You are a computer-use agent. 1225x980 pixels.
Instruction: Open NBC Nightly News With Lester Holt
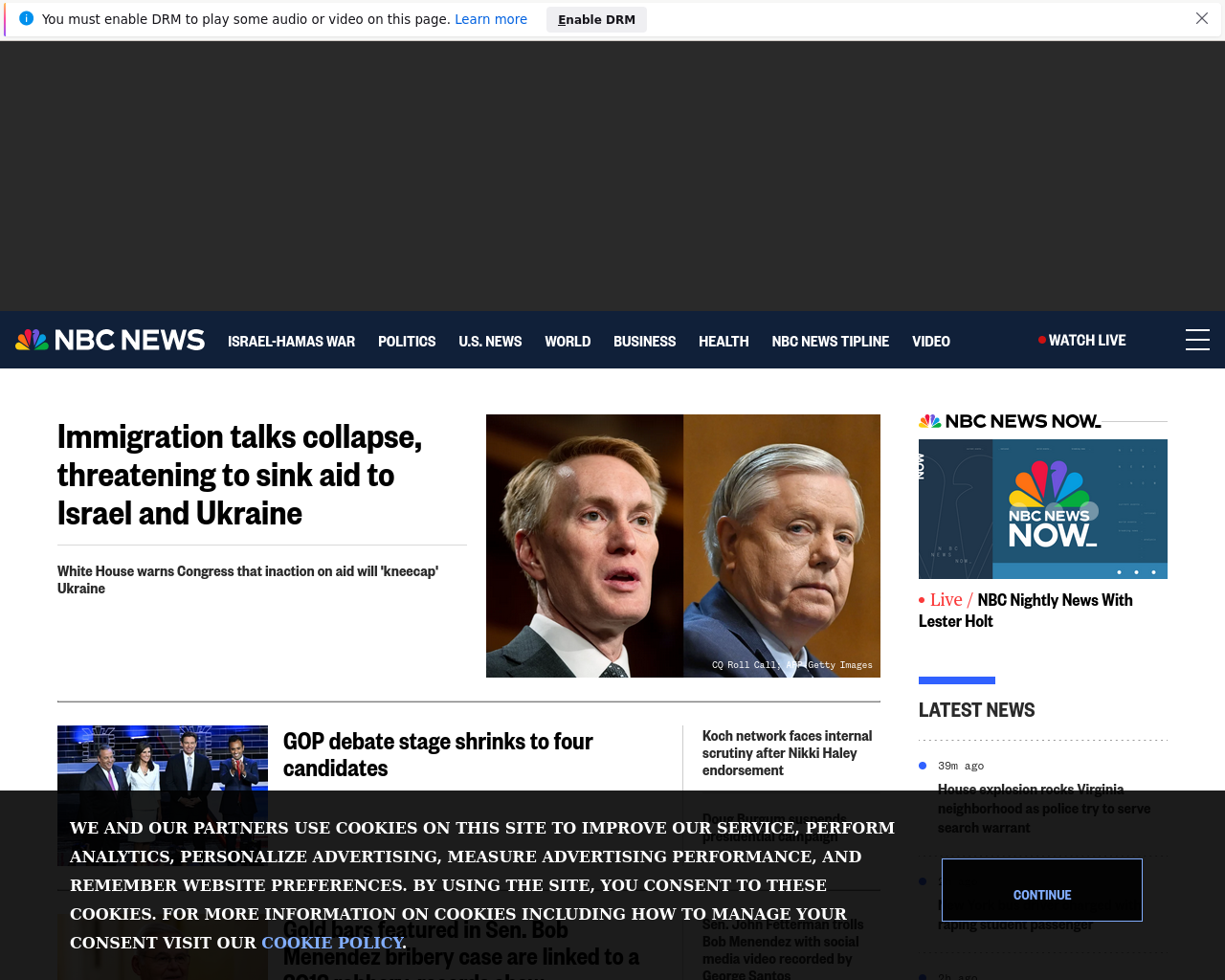click(1026, 610)
